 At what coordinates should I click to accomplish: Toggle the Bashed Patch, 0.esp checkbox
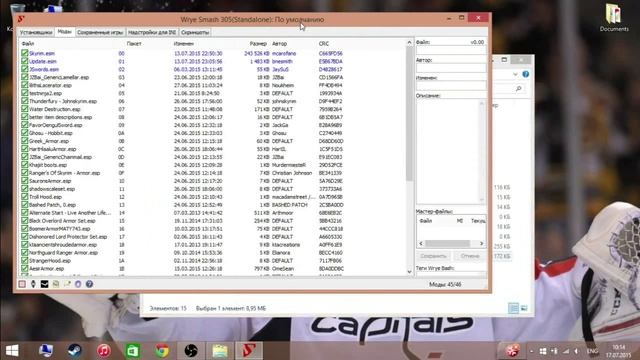coord(24,204)
